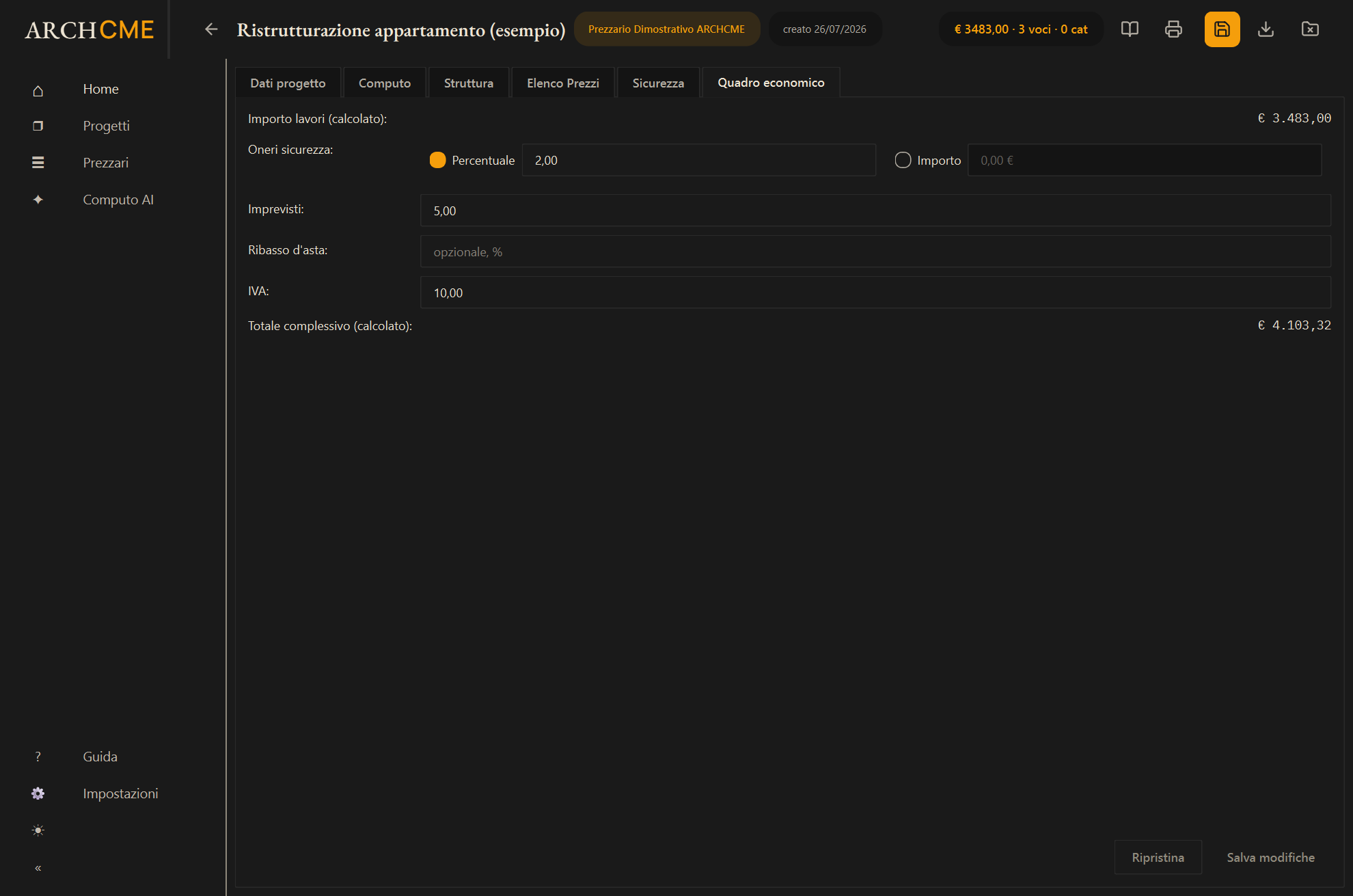Collapse the sidebar with double chevron
This screenshot has height=896, width=1353.
pyautogui.click(x=38, y=868)
